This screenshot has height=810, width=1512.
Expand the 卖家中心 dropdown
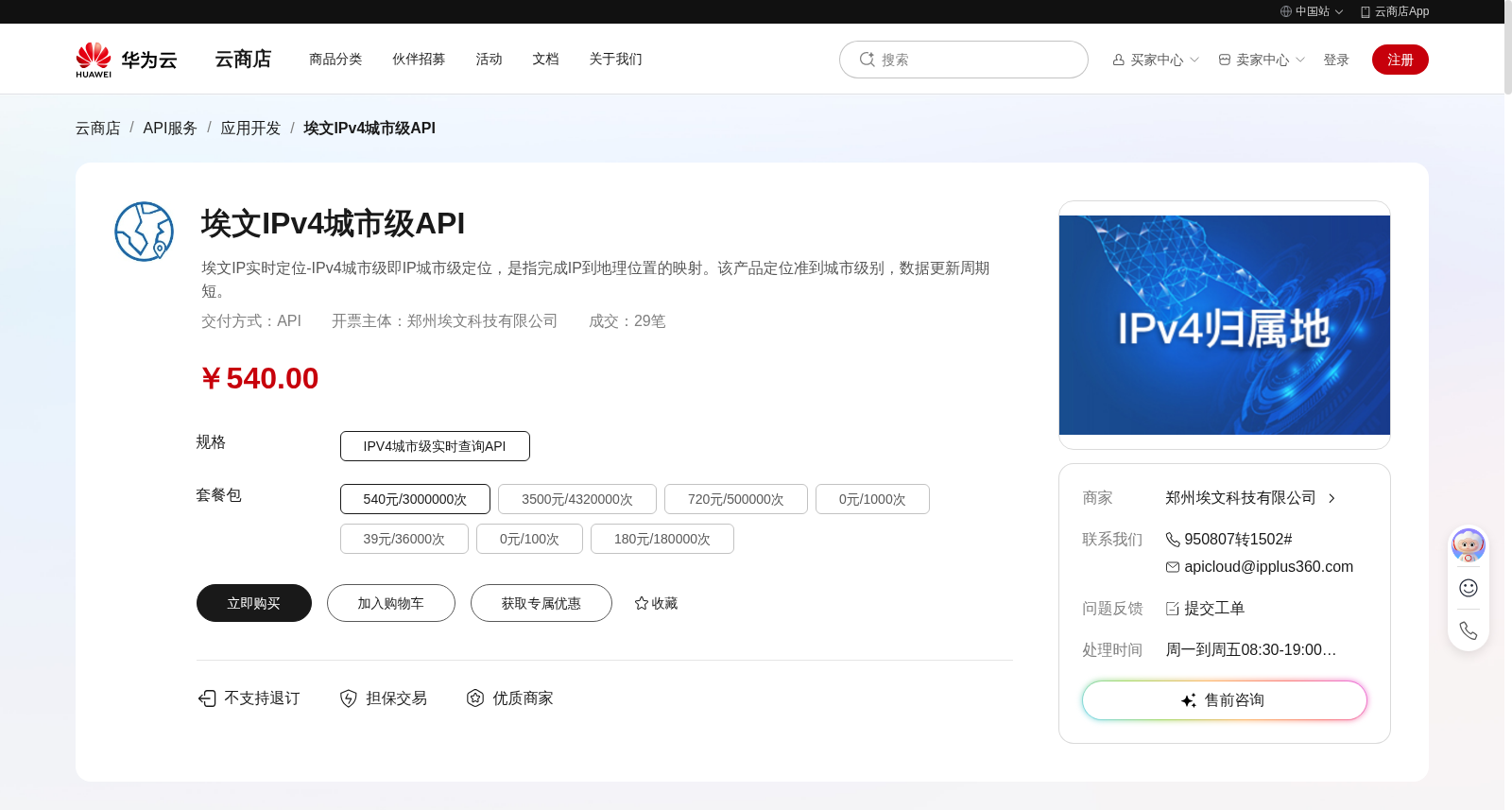pos(1300,60)
